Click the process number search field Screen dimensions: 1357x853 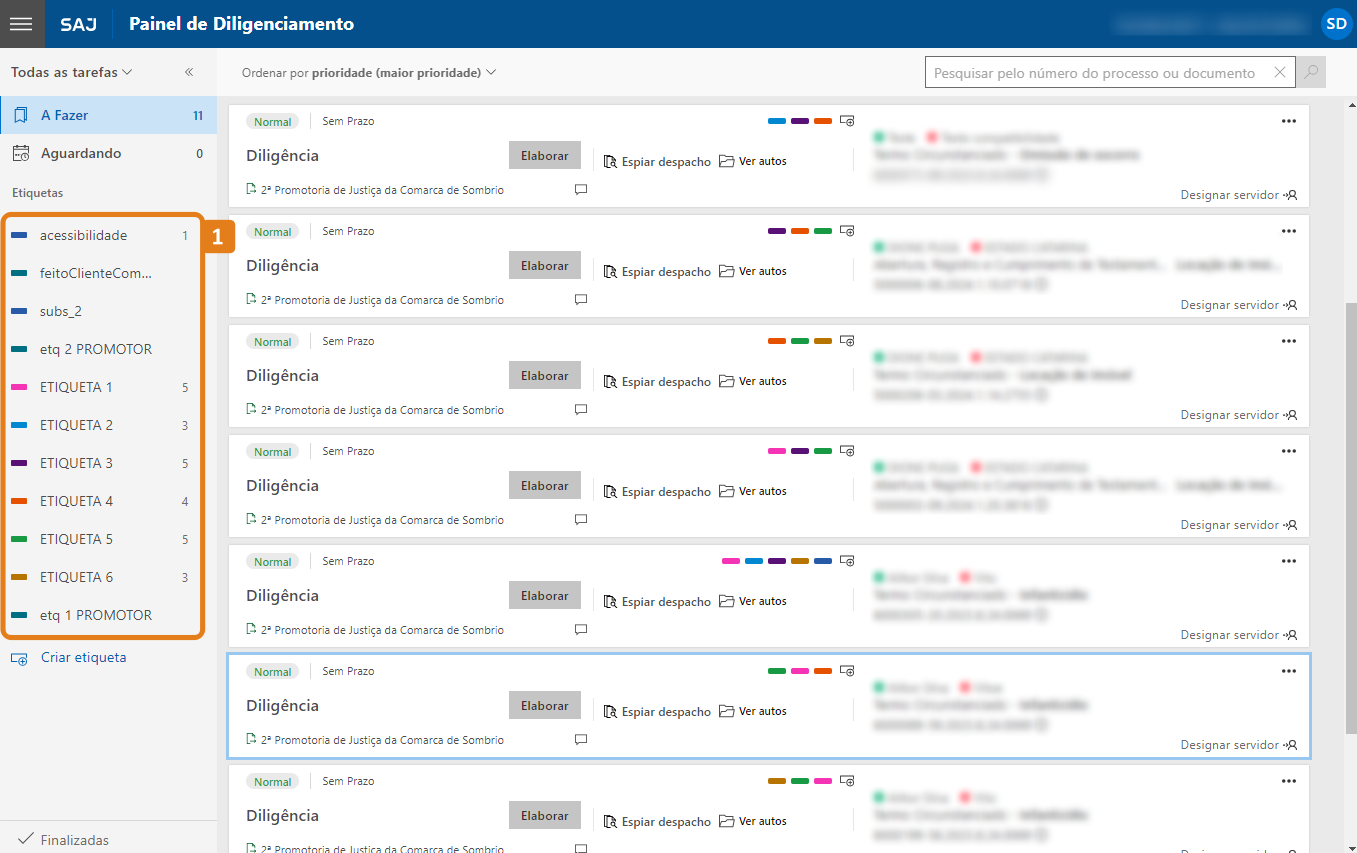tap(1097, 73)
